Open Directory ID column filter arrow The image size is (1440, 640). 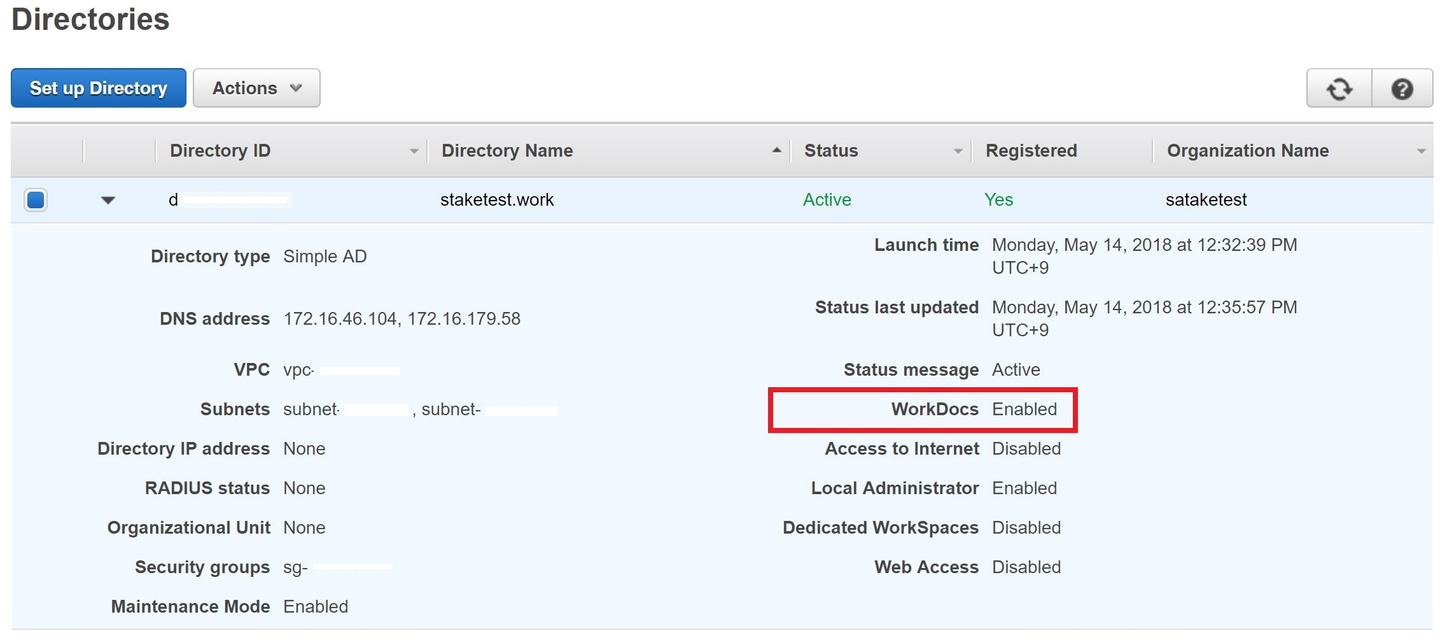click(x=414, y=152)
